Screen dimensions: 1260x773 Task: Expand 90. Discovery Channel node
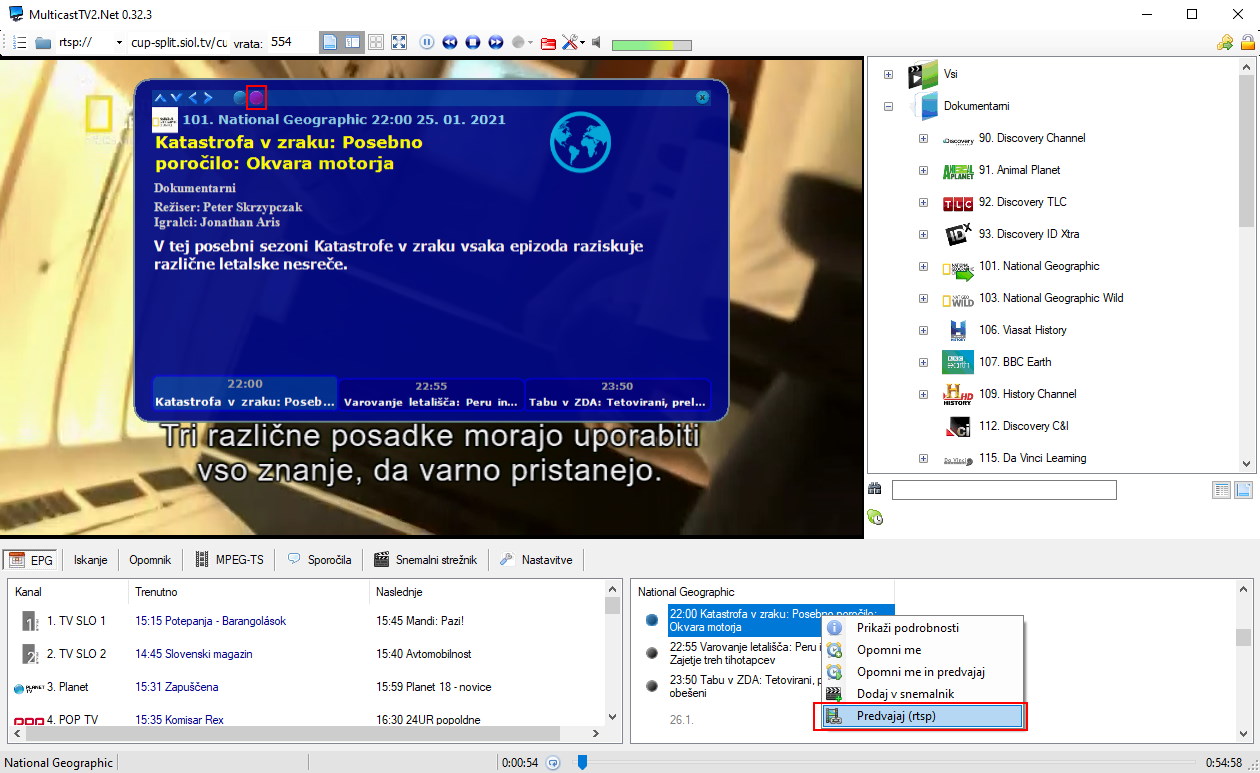(x=924, y=138)
